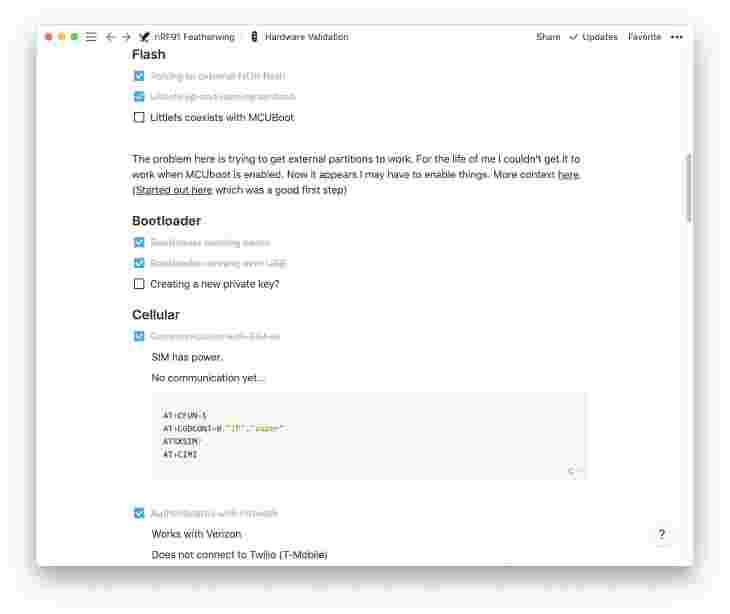Check the Littlefs coexists with MCUBoot box
730x614 pixels.
click(x=139, y=117)
